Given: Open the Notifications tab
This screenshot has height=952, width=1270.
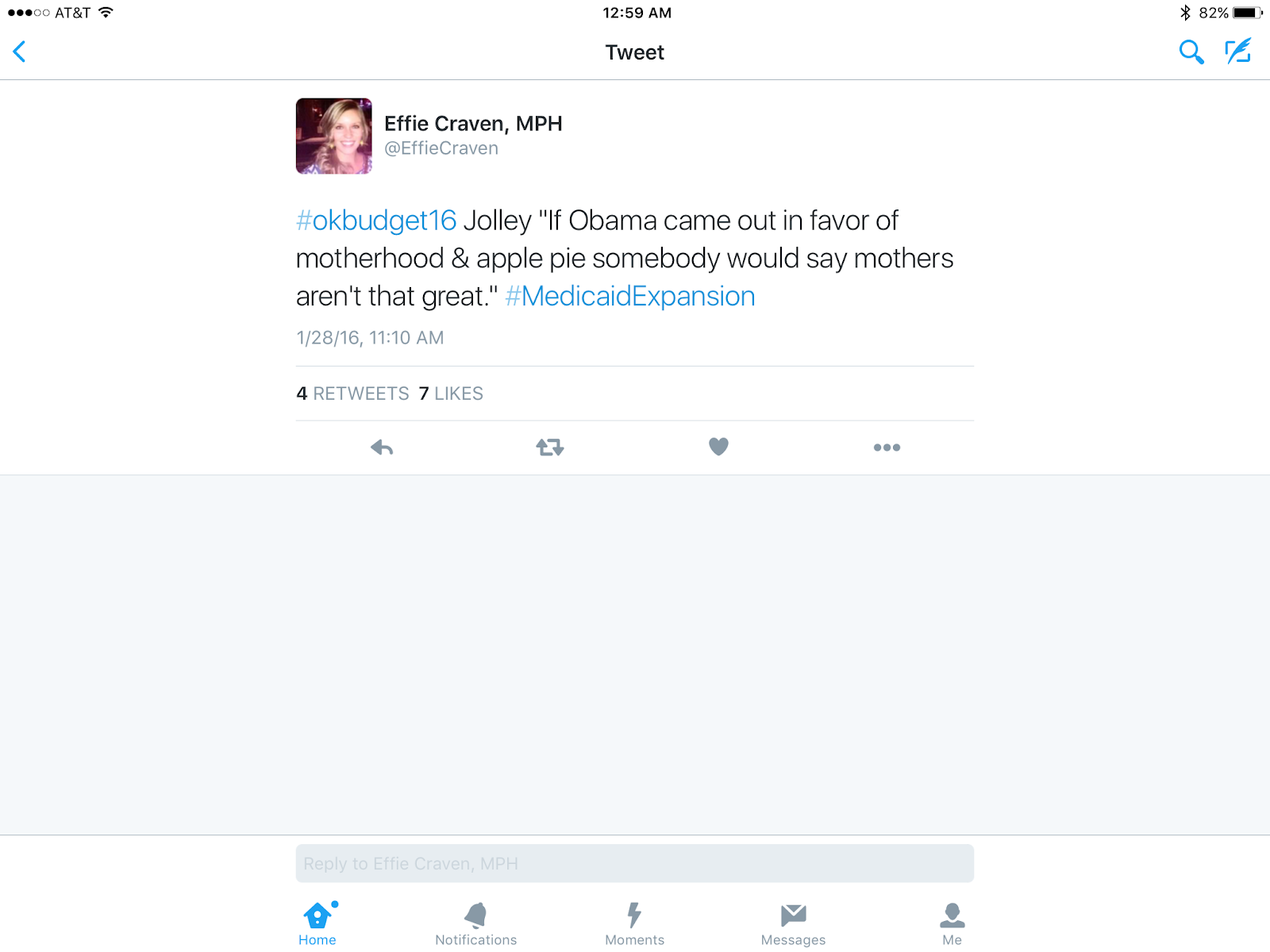Looking at the screenshot, I should 476,924.
